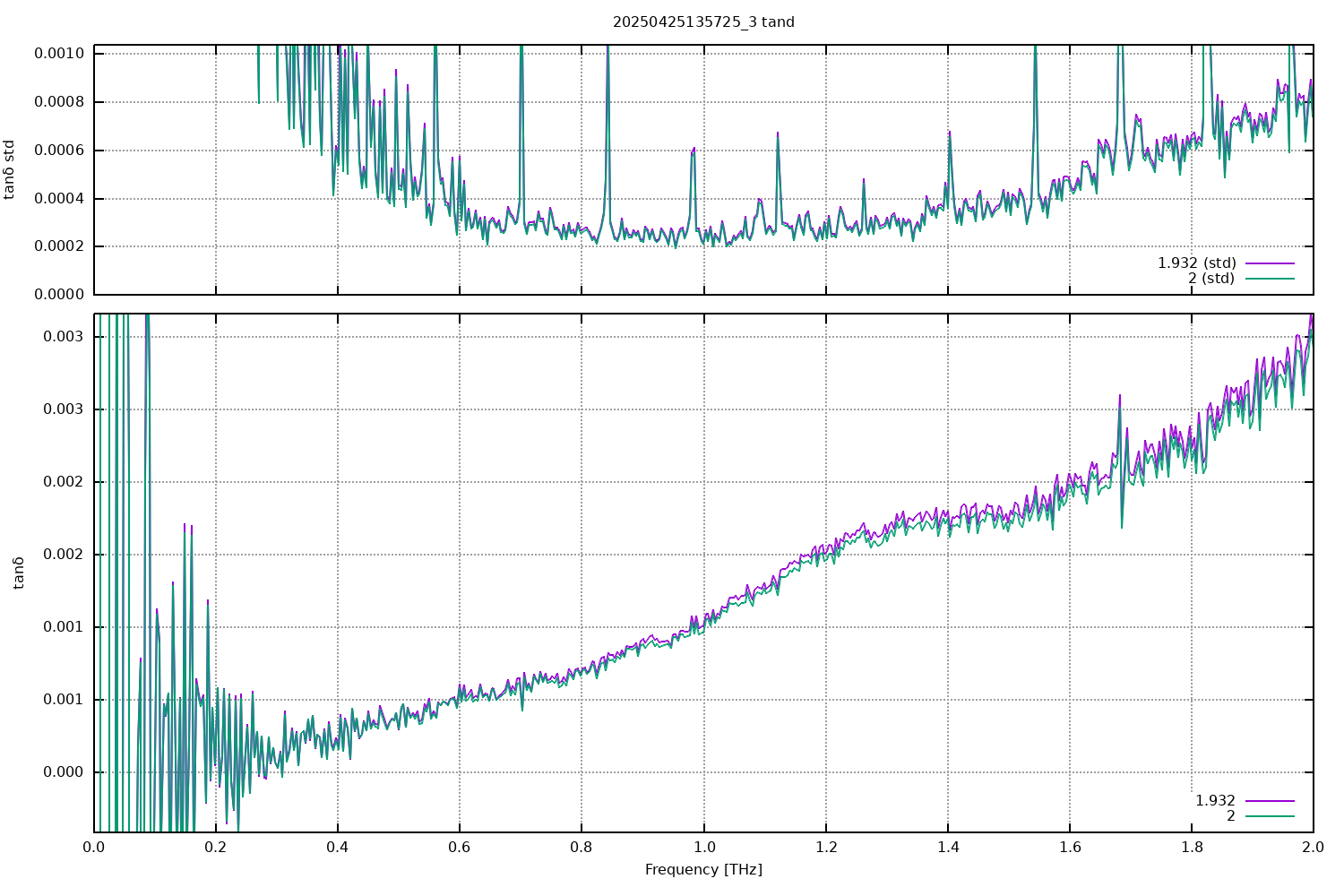1344x896 pixels.
Task: Hide the "2" curve via lower legend label
Action: [x=1230, y=816]
